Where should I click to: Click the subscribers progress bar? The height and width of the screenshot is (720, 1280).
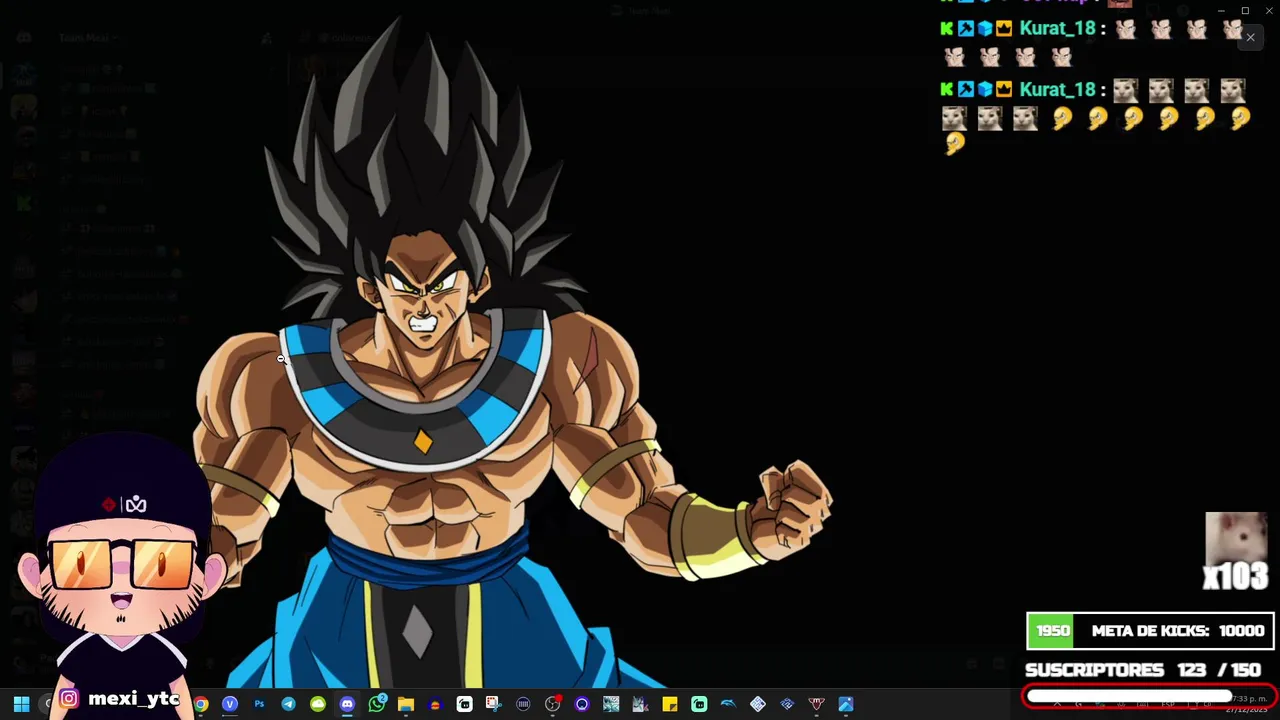coord(1149,696)
